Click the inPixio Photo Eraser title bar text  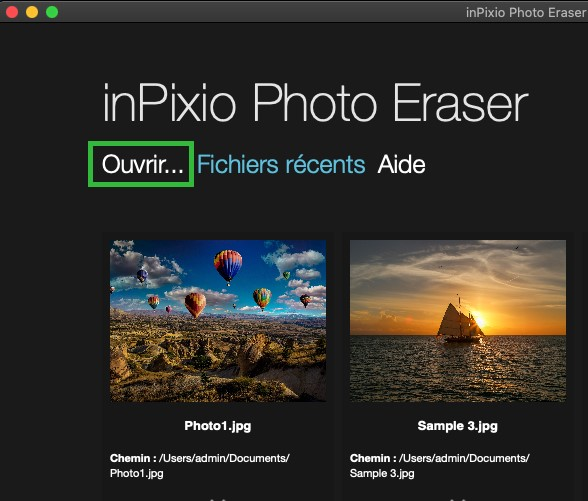526,13
